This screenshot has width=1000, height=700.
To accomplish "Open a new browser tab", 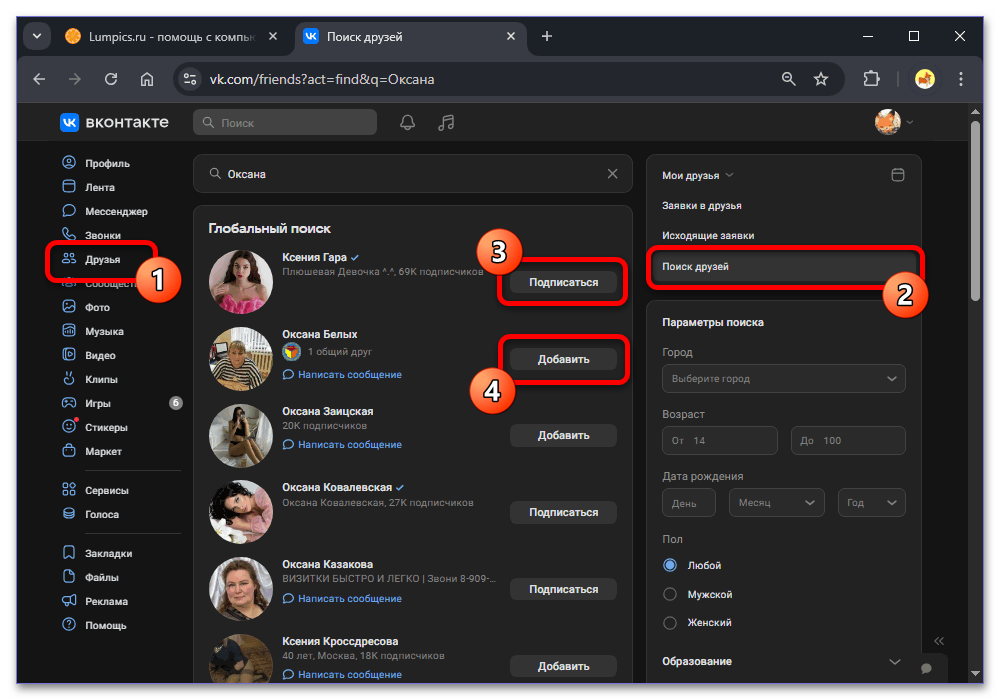I will click(547, 36).
